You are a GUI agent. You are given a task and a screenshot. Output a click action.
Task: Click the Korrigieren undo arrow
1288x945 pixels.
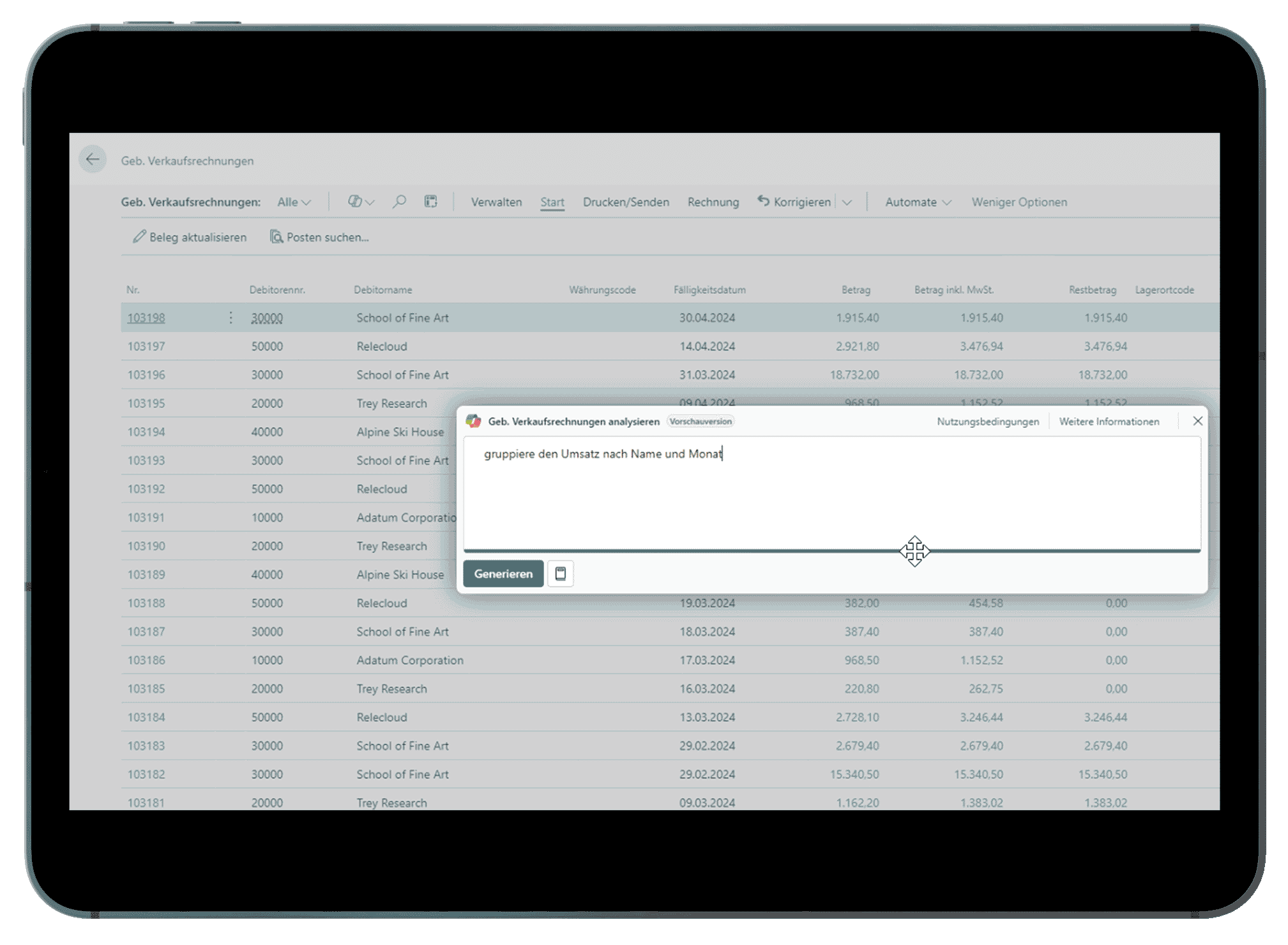coord(764,201)
